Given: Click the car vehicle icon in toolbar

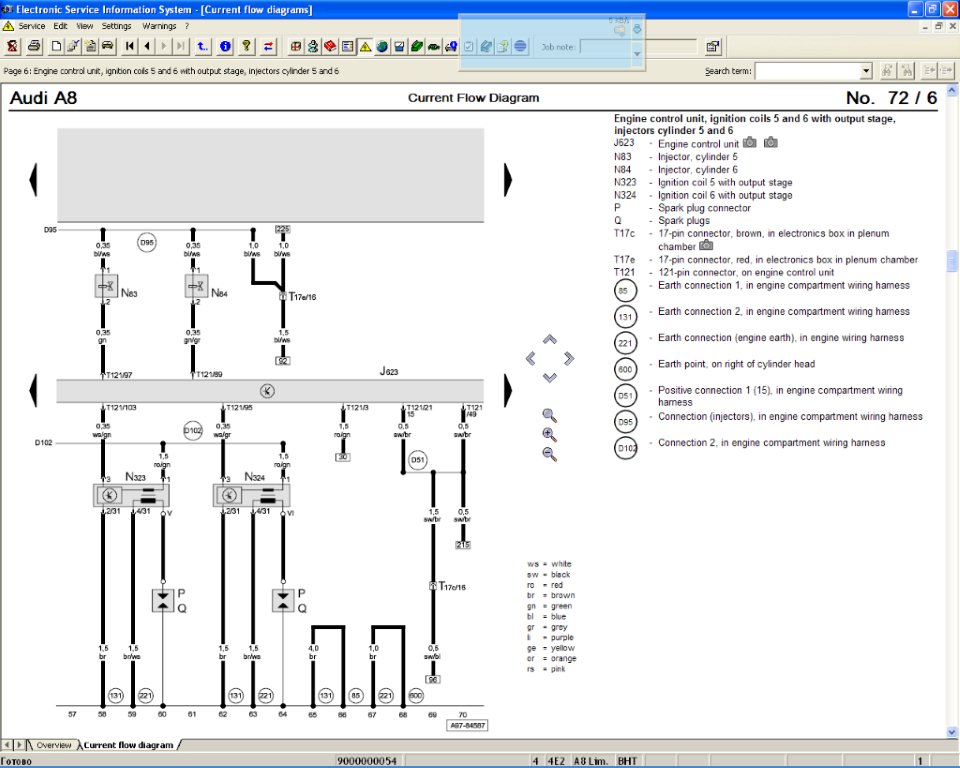Looking at the screenshot, I should (106, 46).
